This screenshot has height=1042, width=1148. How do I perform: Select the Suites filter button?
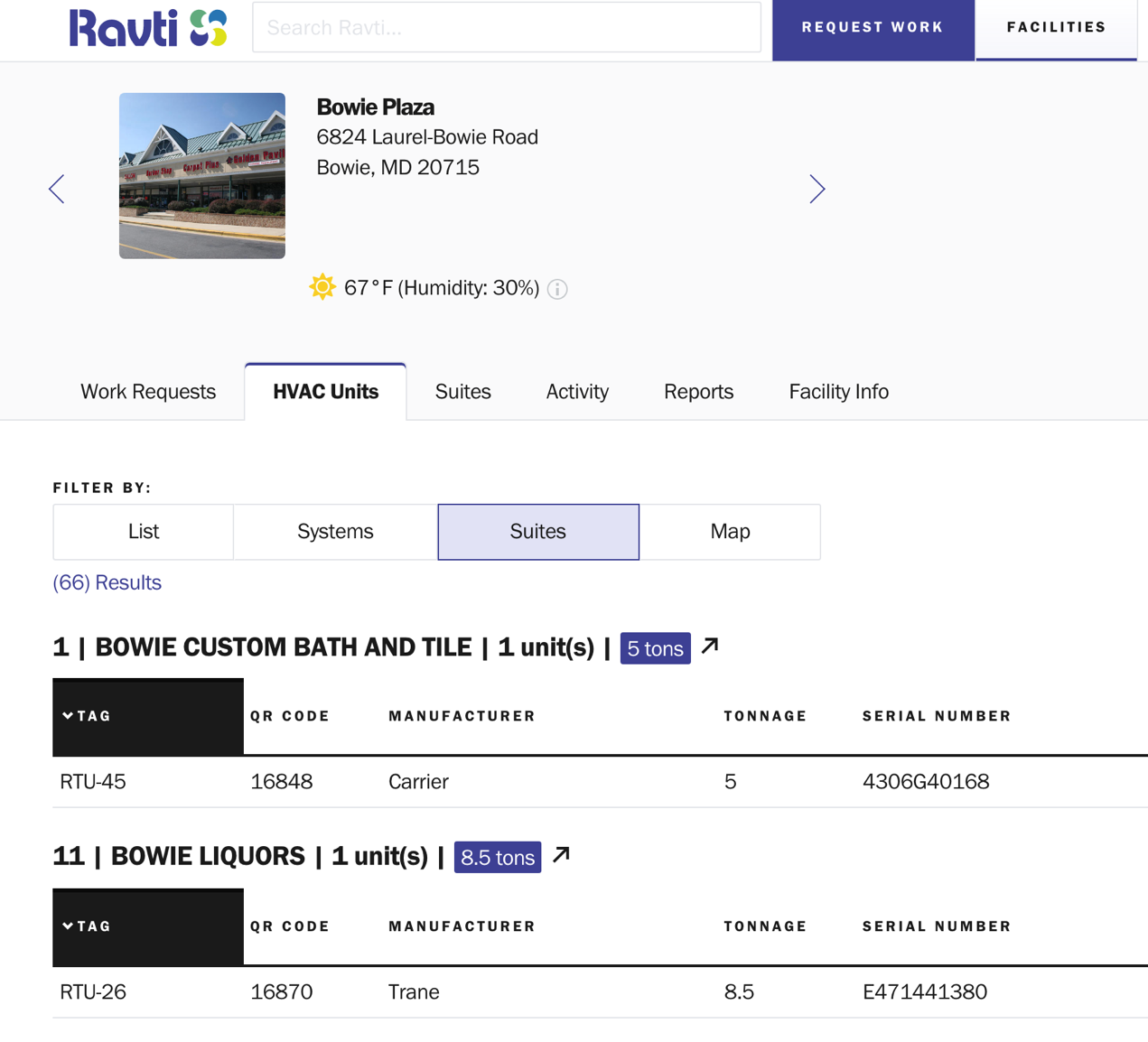538,532
